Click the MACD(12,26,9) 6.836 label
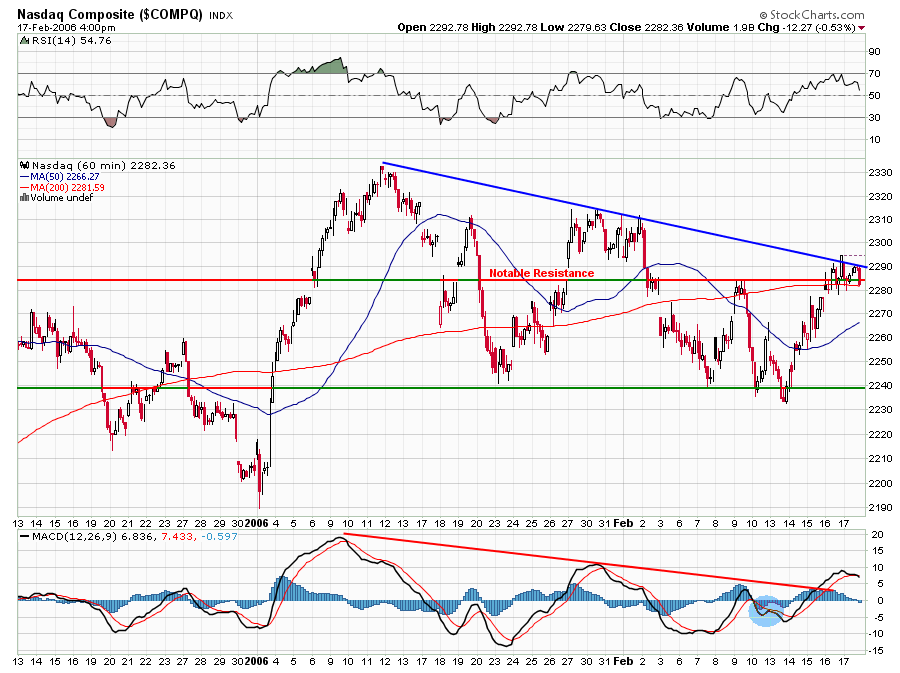The width and height of the screenshot is (900, 673). [93, 536]
